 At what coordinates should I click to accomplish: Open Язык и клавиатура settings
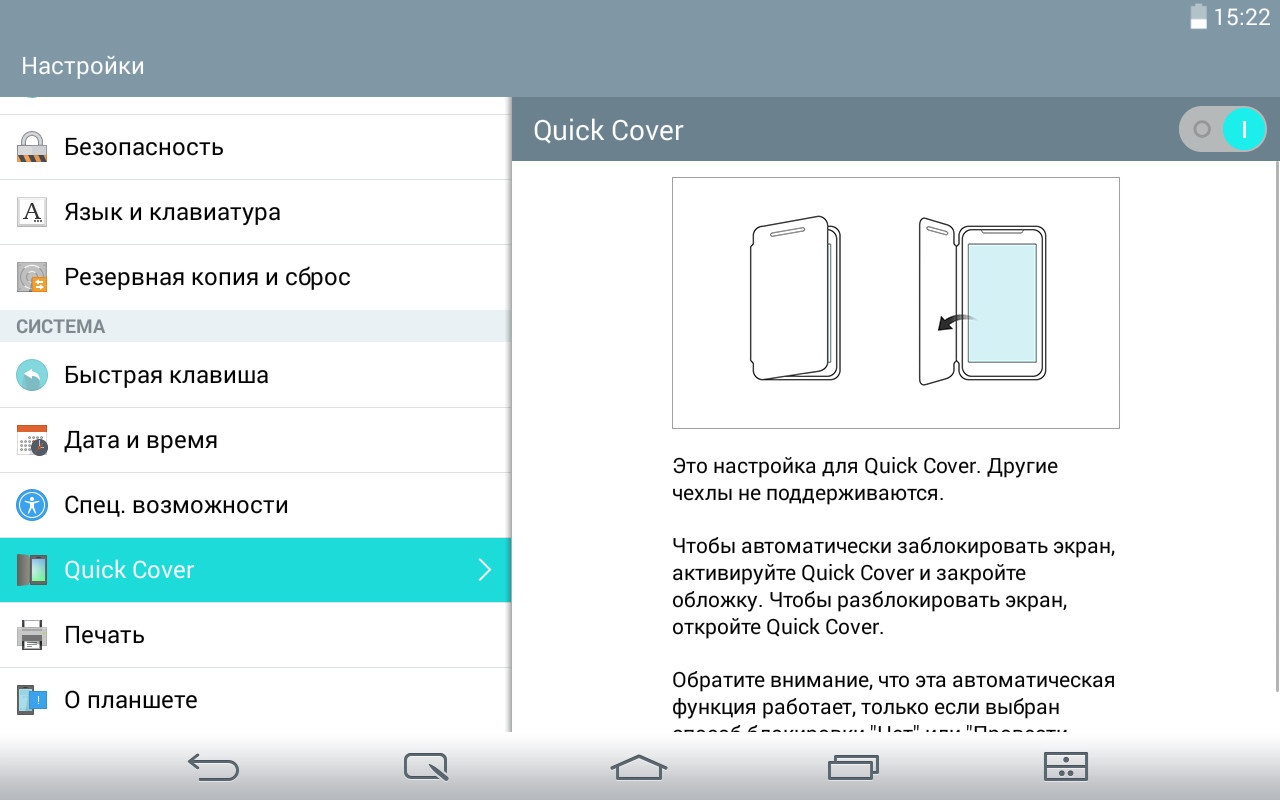click(172, 212)
